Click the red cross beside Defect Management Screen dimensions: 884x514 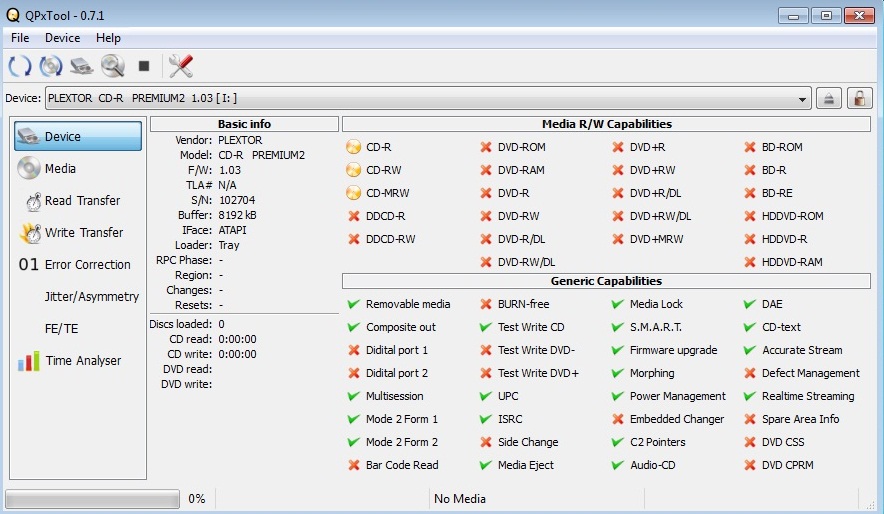749,373
